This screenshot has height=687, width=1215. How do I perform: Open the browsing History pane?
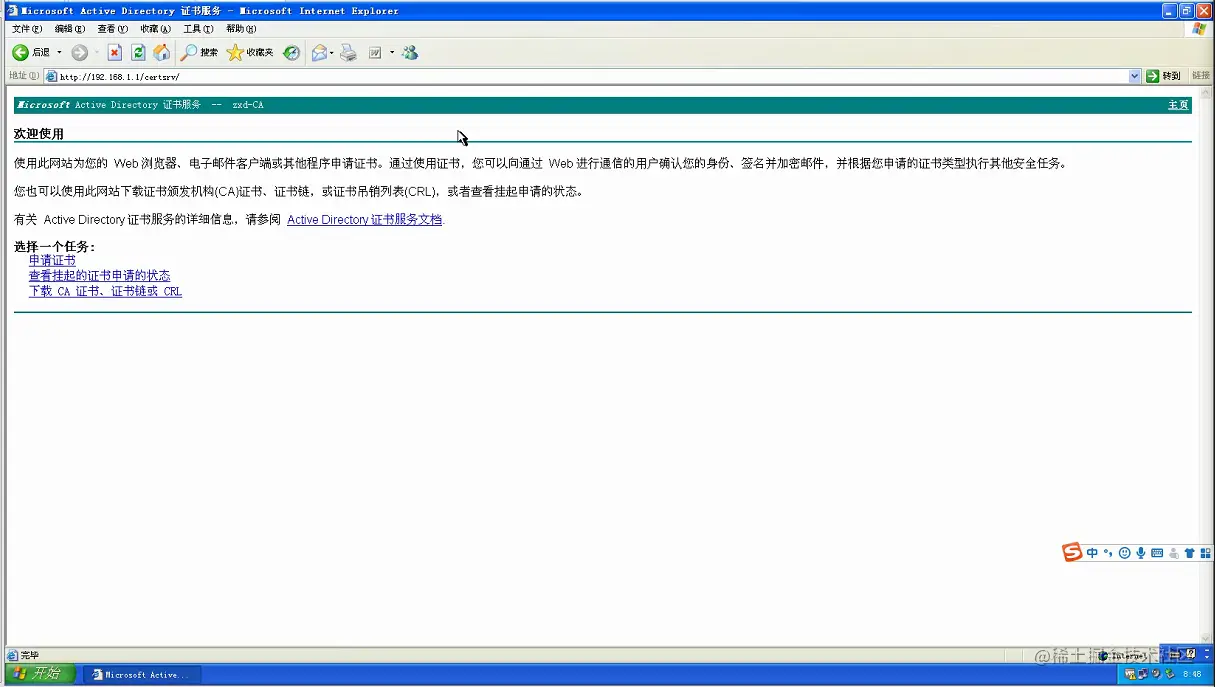[x=291, y=52]
